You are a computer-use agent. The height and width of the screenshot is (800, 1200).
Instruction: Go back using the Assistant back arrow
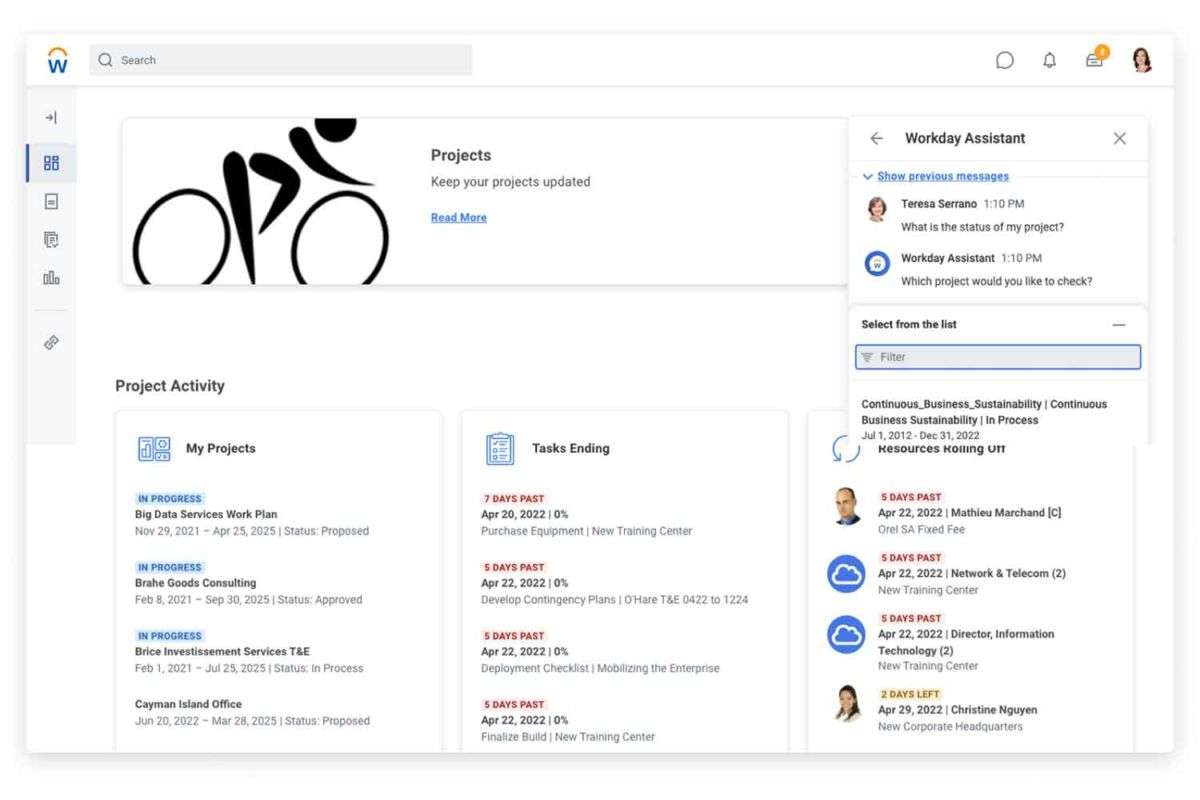876,138
